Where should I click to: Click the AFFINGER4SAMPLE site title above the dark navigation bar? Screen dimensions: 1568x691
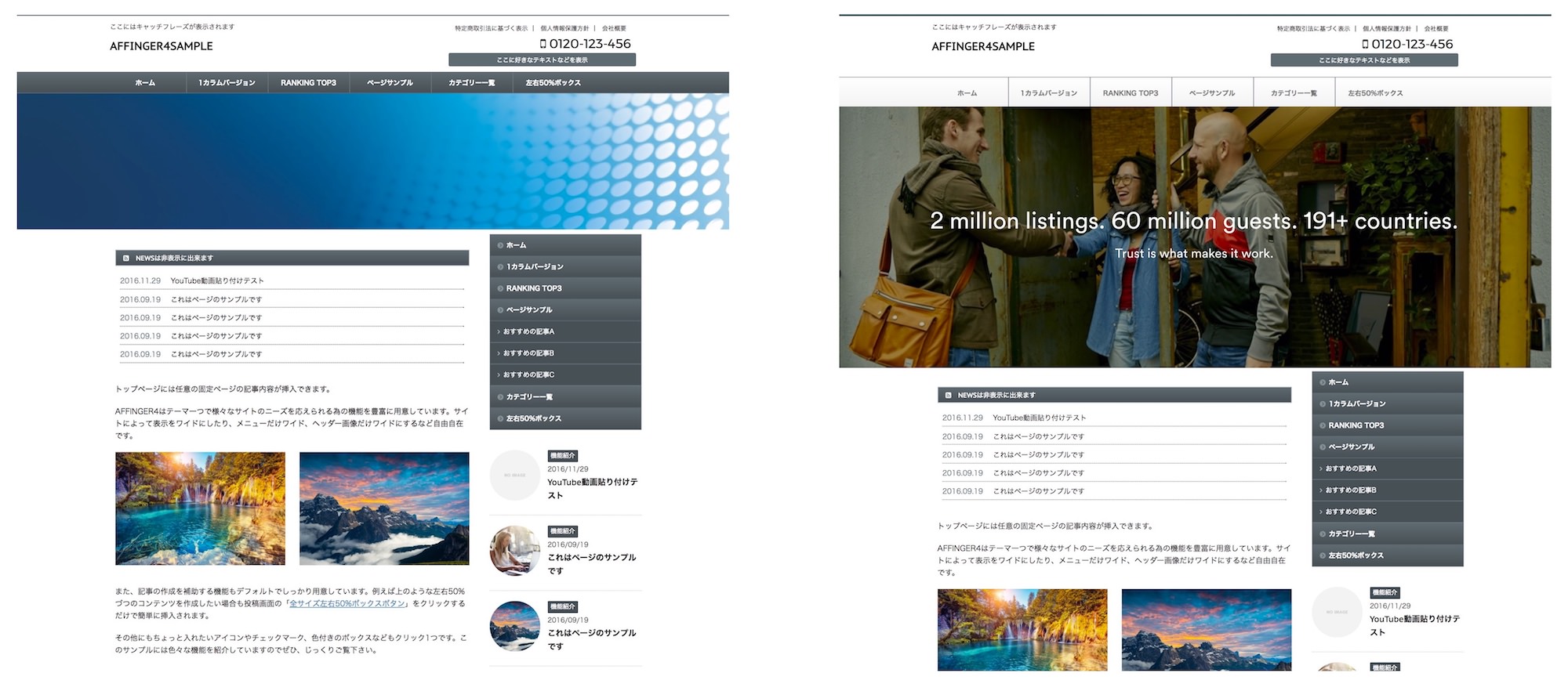pyautogui.click(x=162, y=46)
